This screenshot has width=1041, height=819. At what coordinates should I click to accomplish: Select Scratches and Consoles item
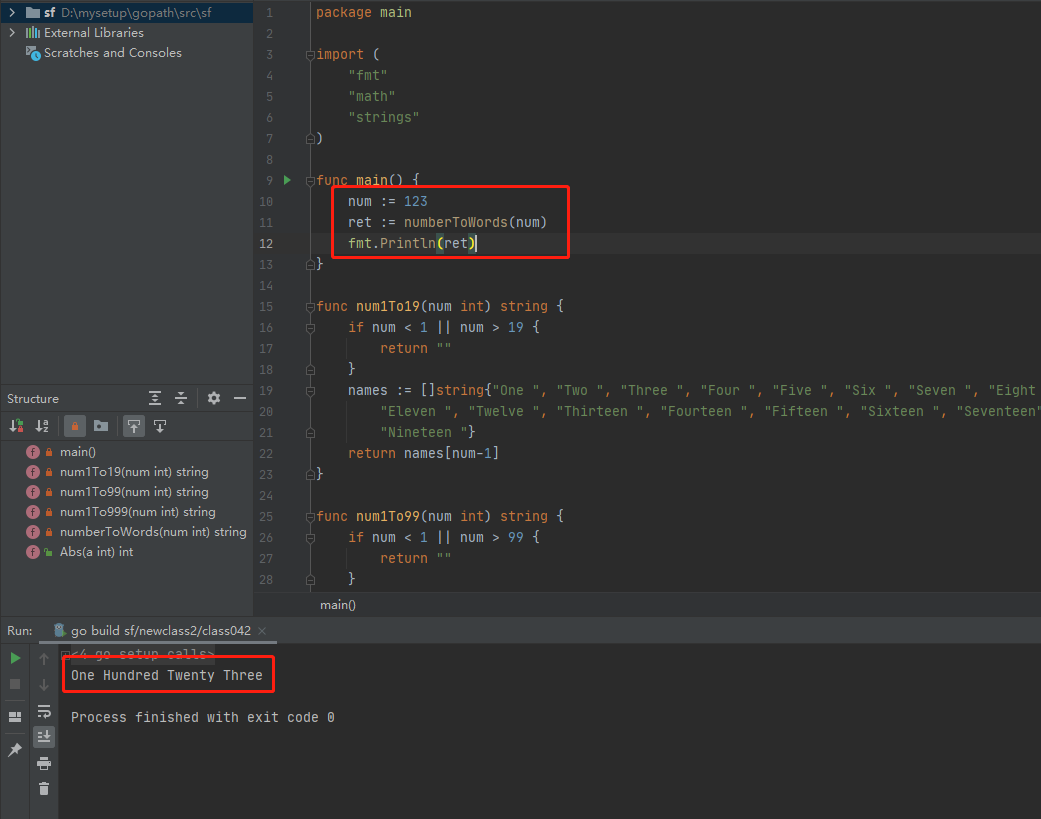point(112,52)
